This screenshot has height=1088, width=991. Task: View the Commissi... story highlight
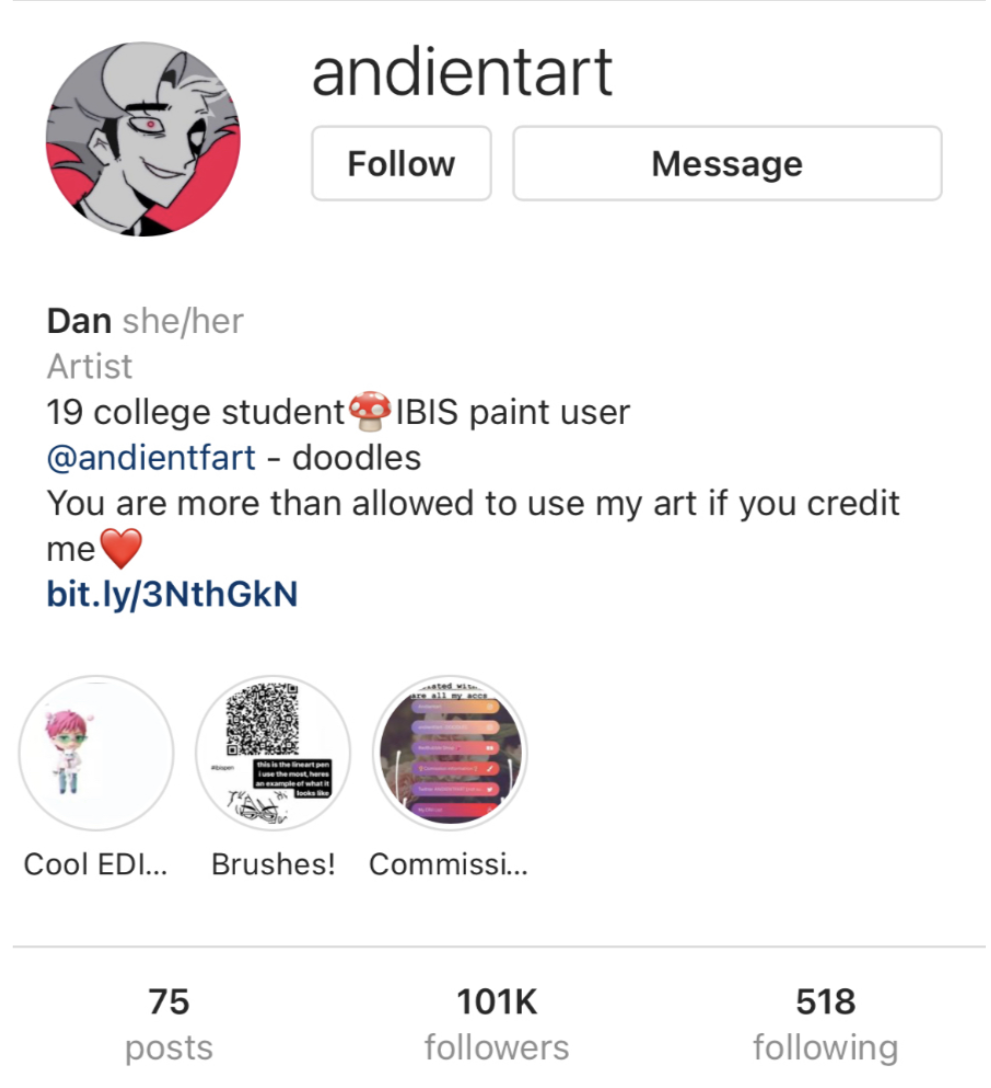point(450,753)
